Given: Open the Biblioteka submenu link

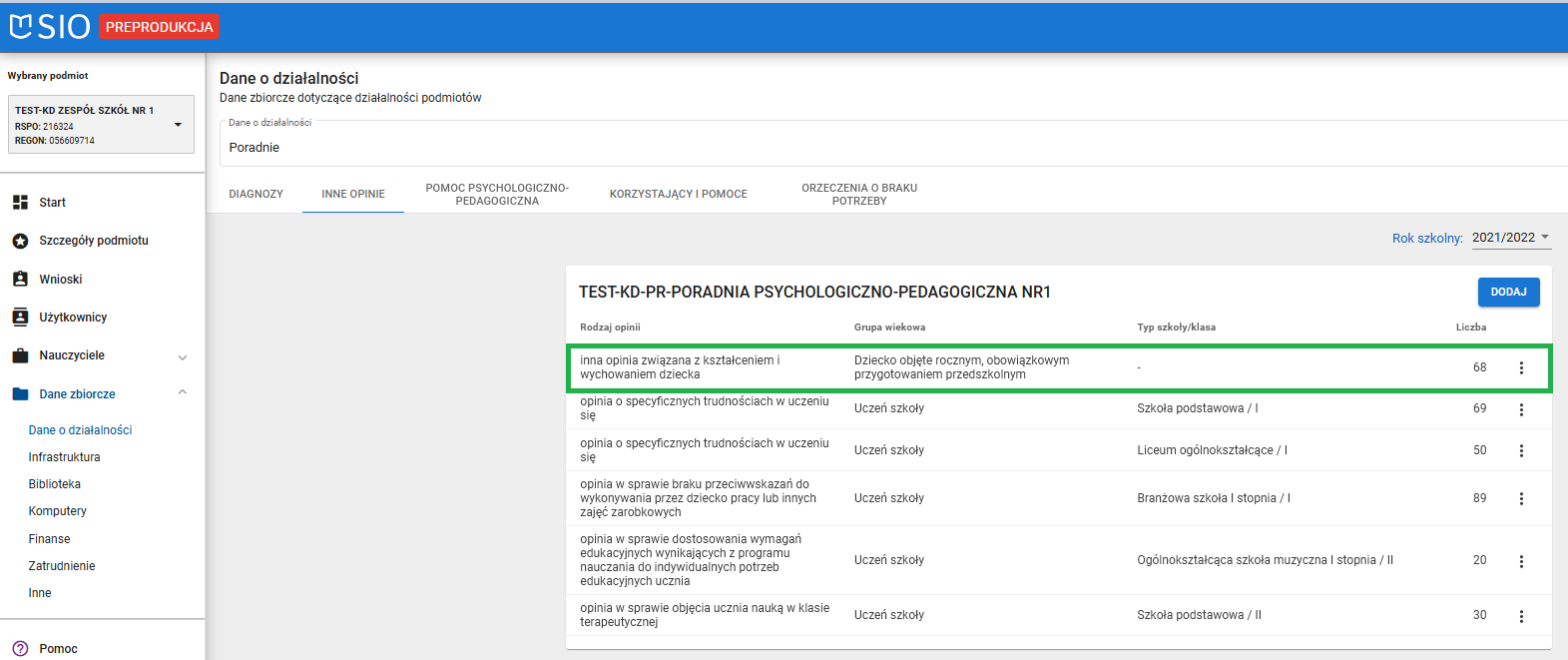Looking at the screenshot, I should tap(55, 484).
